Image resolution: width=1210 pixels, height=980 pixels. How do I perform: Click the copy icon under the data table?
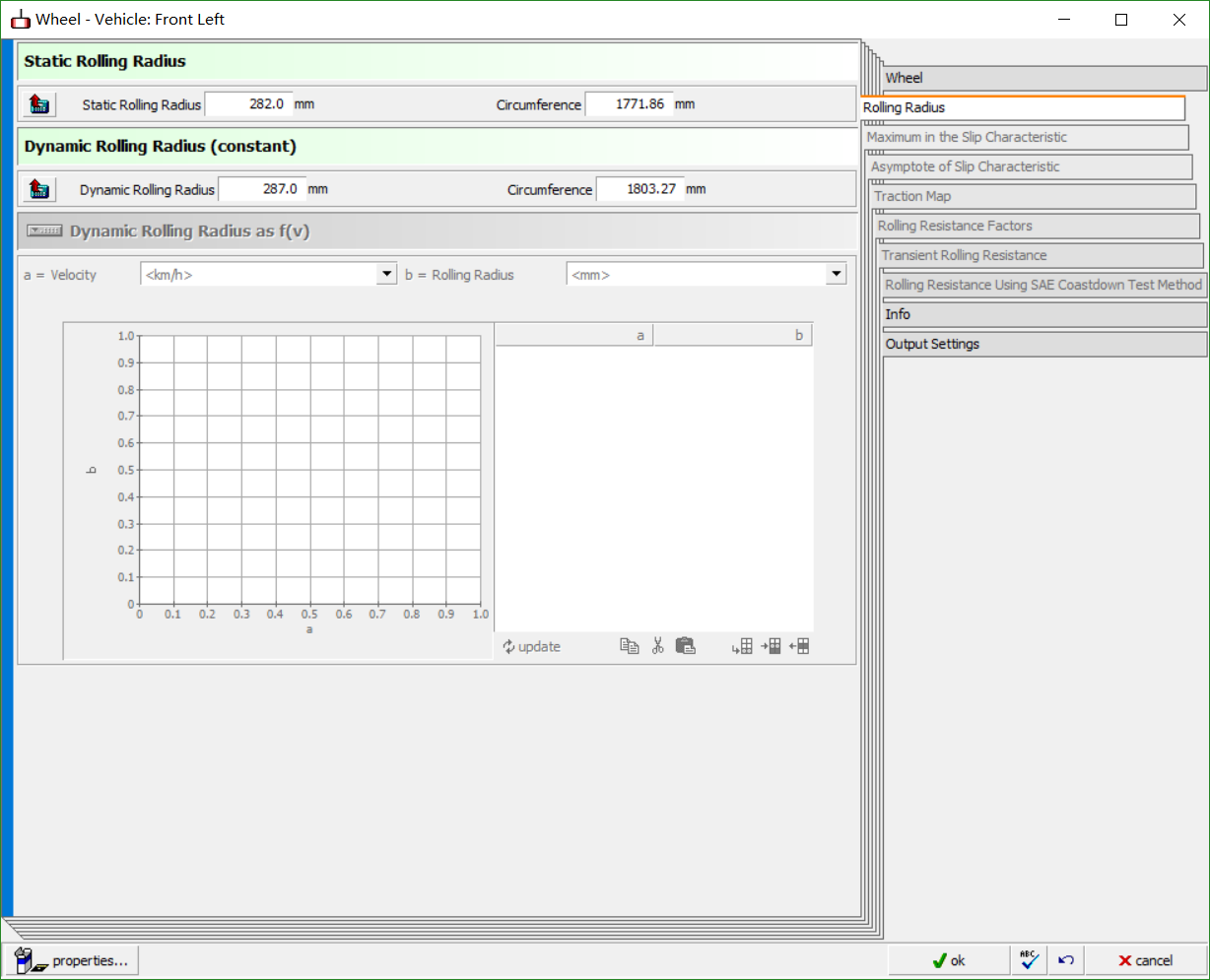(x=629, y=646)
